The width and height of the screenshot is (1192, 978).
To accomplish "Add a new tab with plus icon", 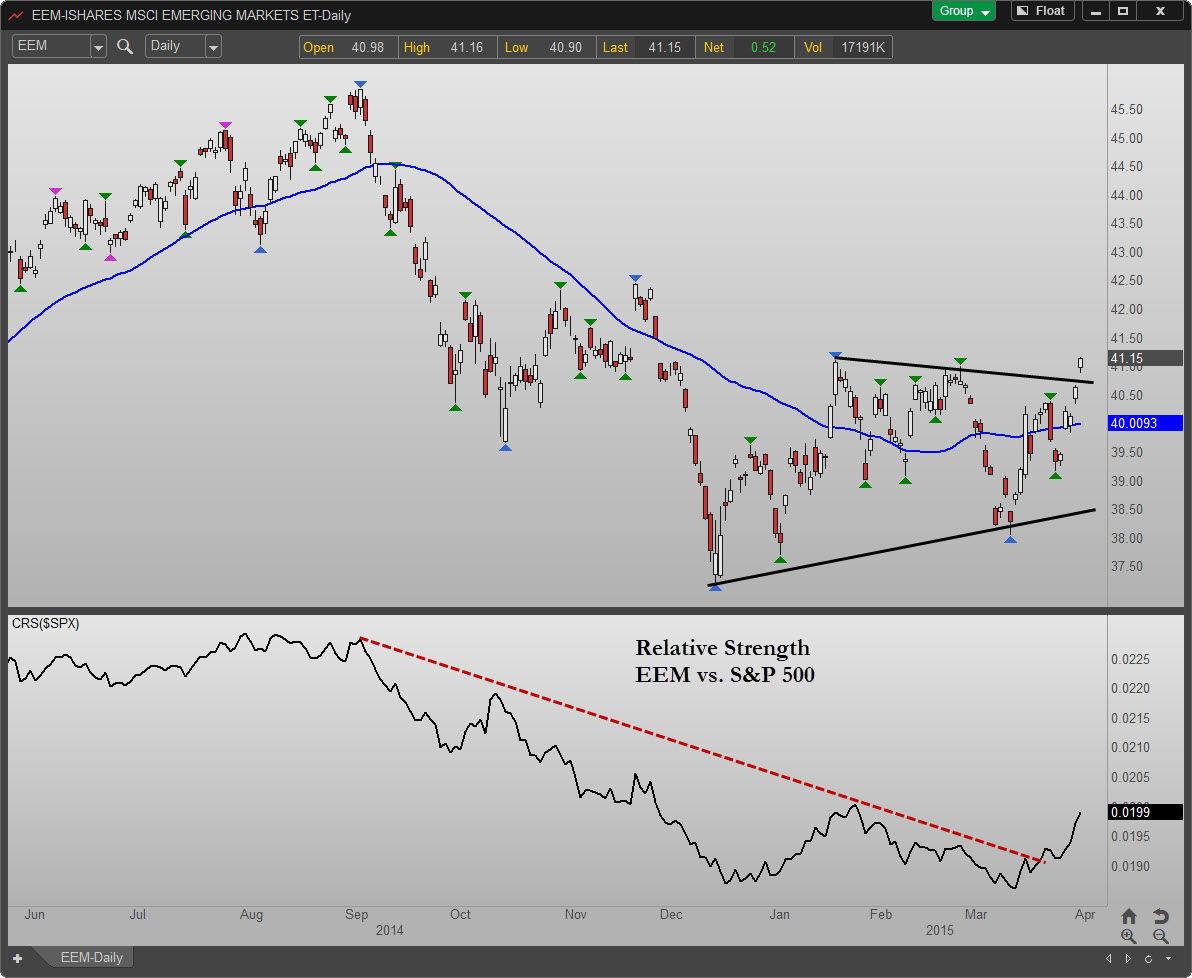I will pyautogui.click(x=17, y=958).
